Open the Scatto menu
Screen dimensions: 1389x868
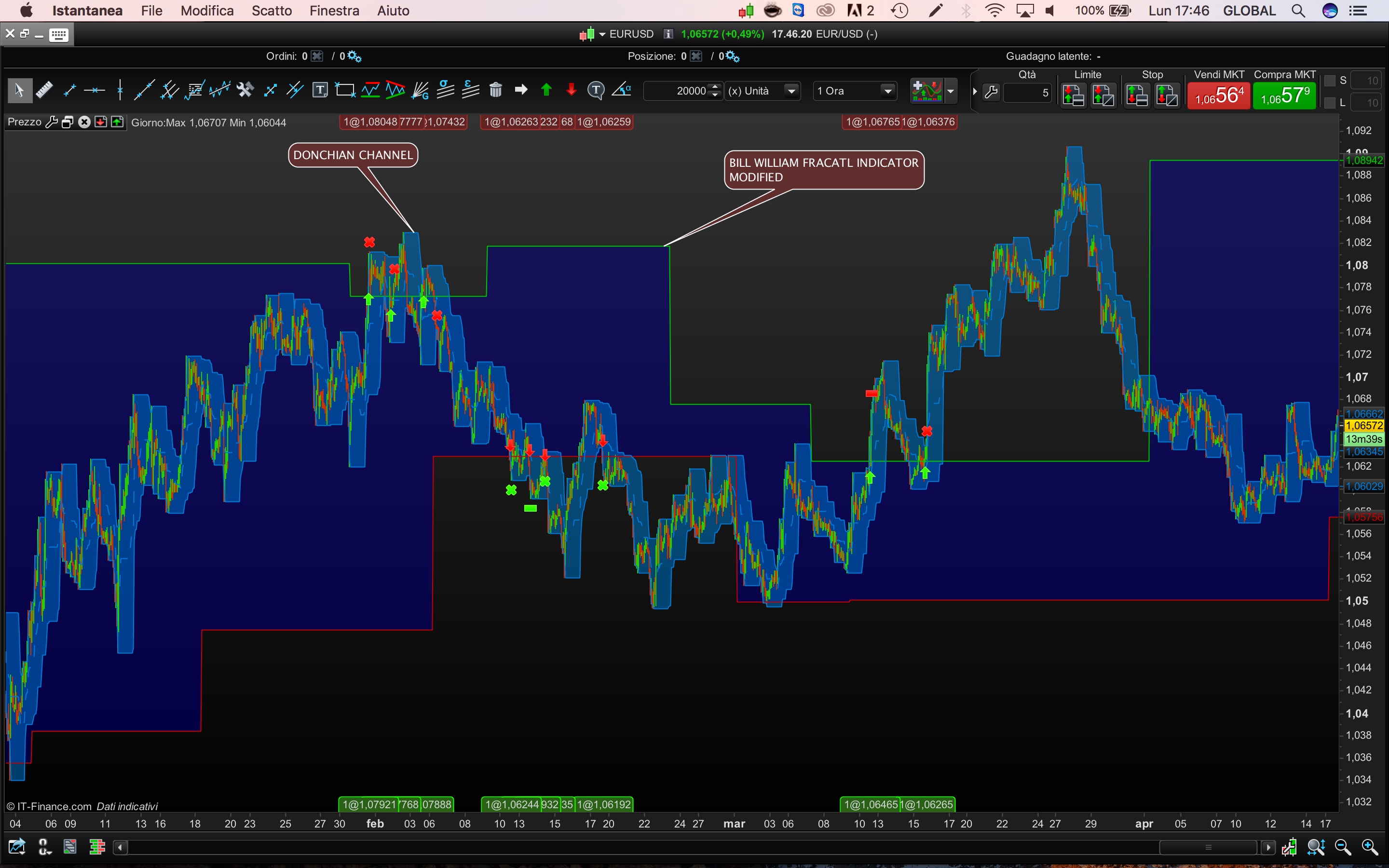(x=272, y=10)
